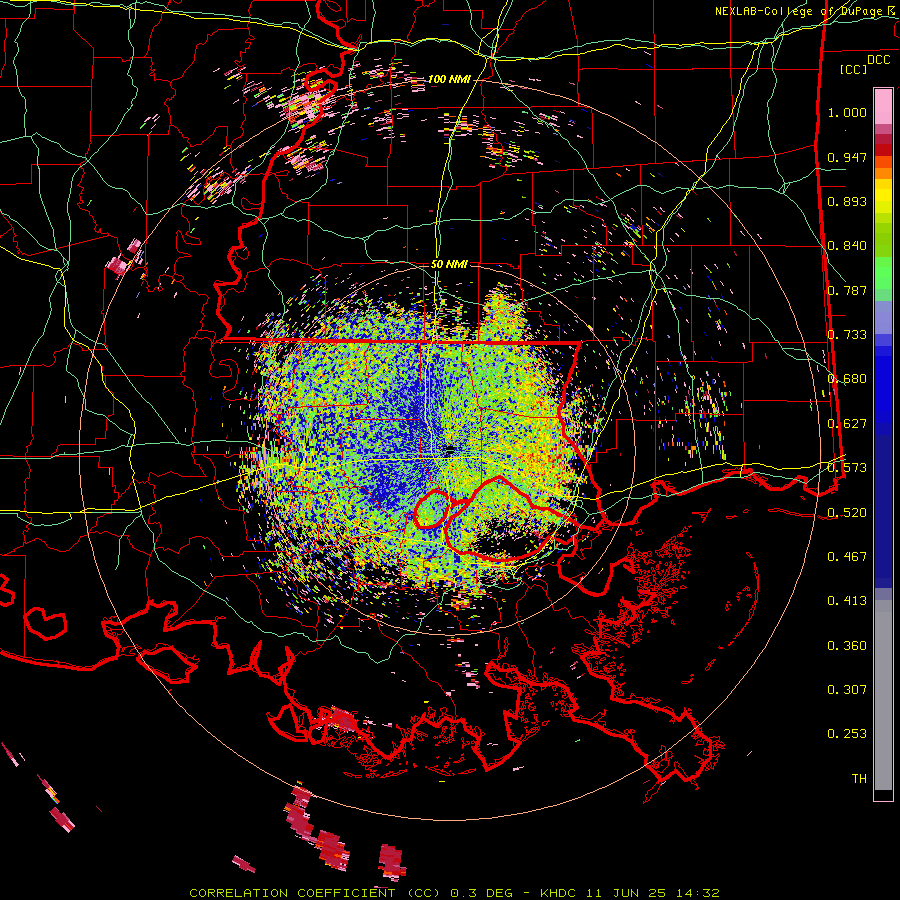Click the DCC label above the color bar
This screenshot has height=900, width=900.
click(x=878, y=60)
